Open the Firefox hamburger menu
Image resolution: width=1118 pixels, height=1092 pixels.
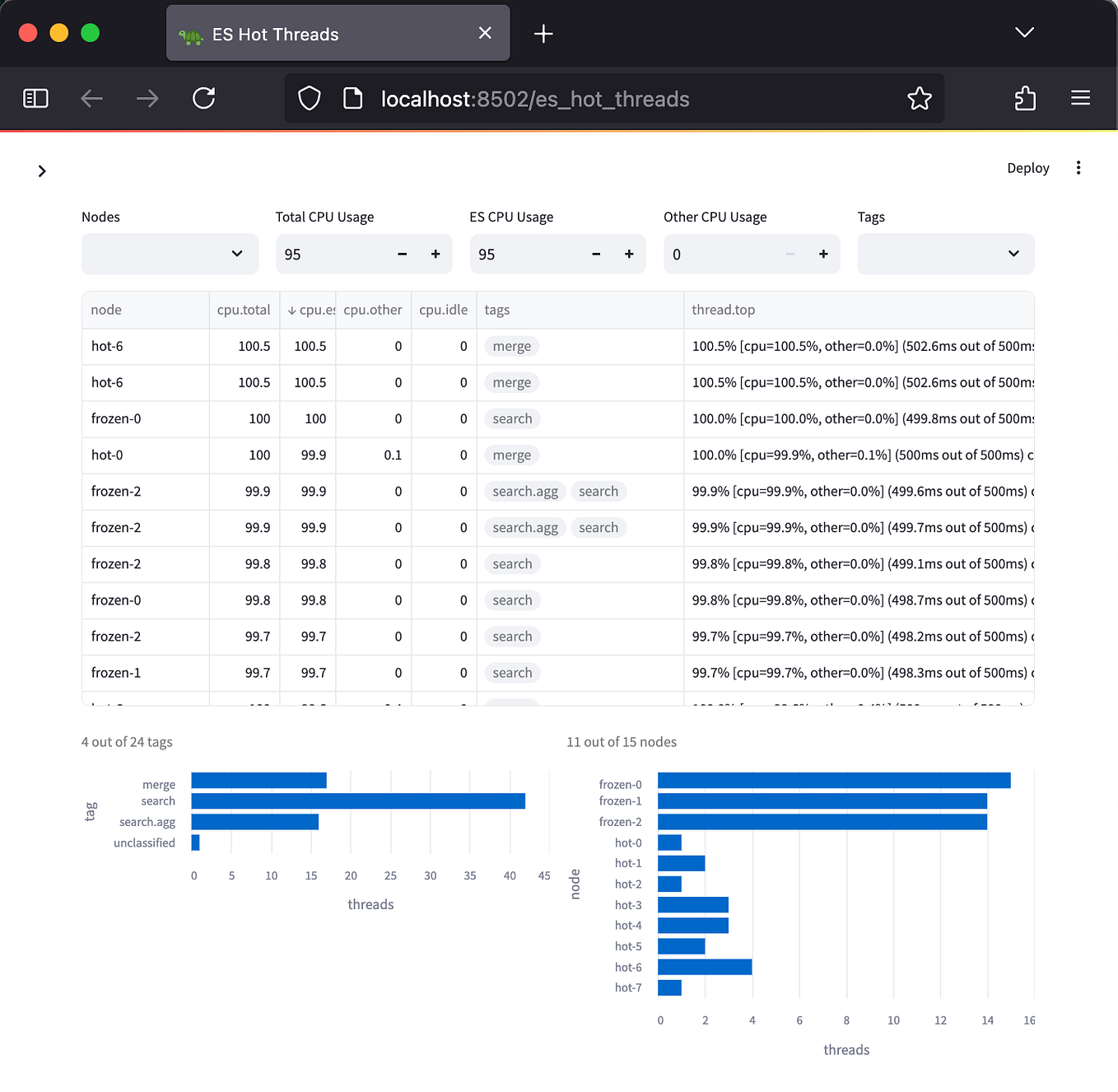click(1080, 98)
